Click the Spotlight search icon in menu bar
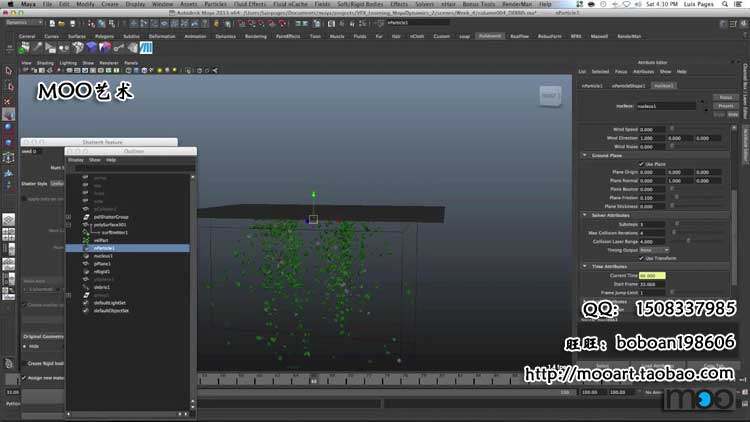Screen dimensions: 750x422 [x=725, y=4]
